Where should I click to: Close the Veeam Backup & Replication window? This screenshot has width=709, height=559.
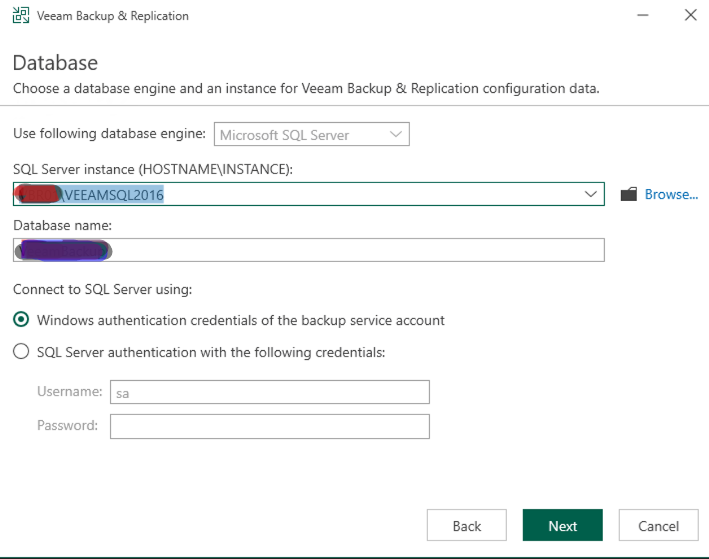[690, 15]
